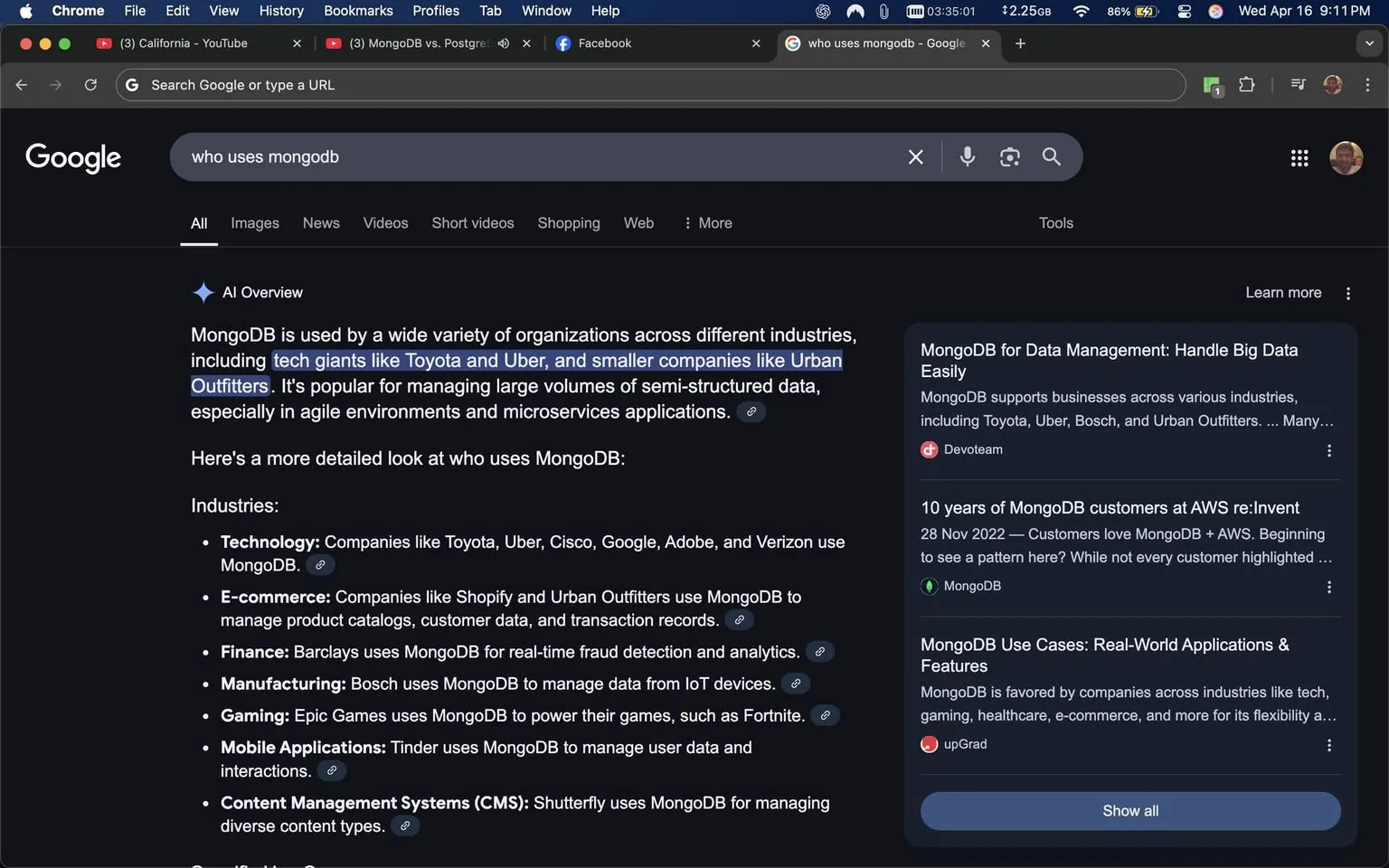Go back with the browser back arrow
Viewport: 1389px width, 868px height.
pyautogui.click(x=22, y=85)
